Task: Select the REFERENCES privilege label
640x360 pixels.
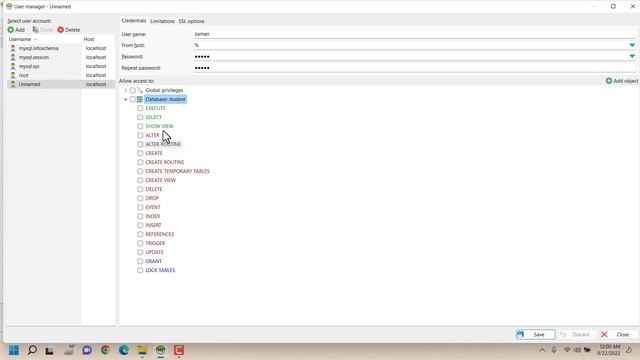Action: 160,234
